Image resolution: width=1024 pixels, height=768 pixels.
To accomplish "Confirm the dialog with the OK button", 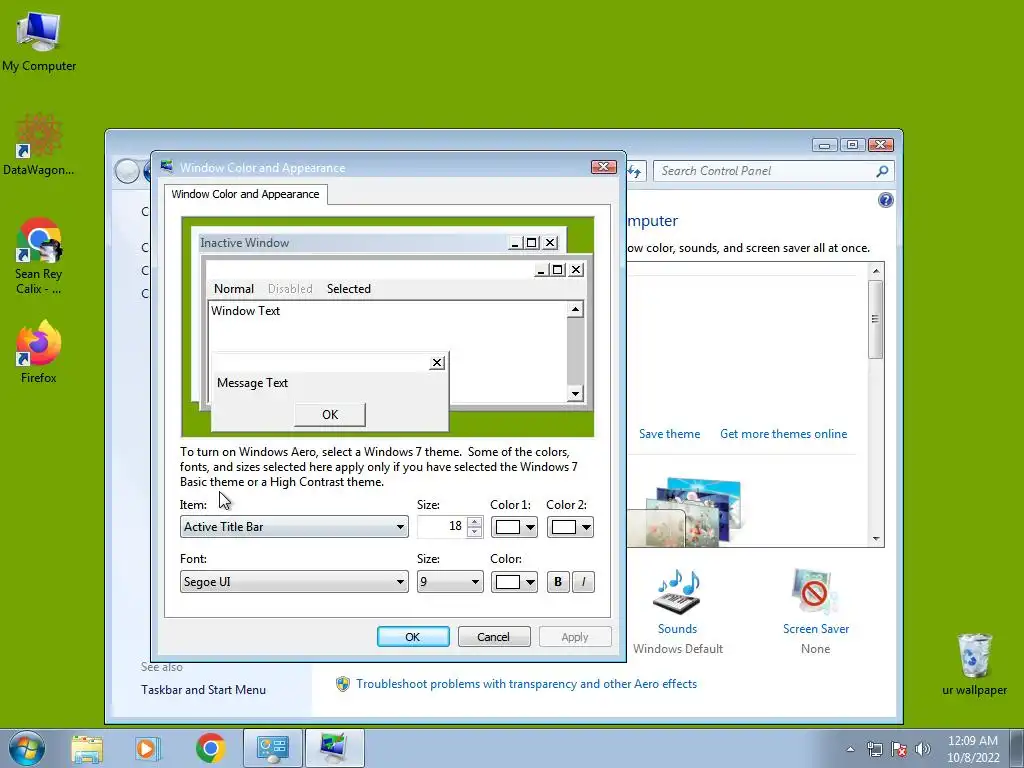I will point(413,637).
